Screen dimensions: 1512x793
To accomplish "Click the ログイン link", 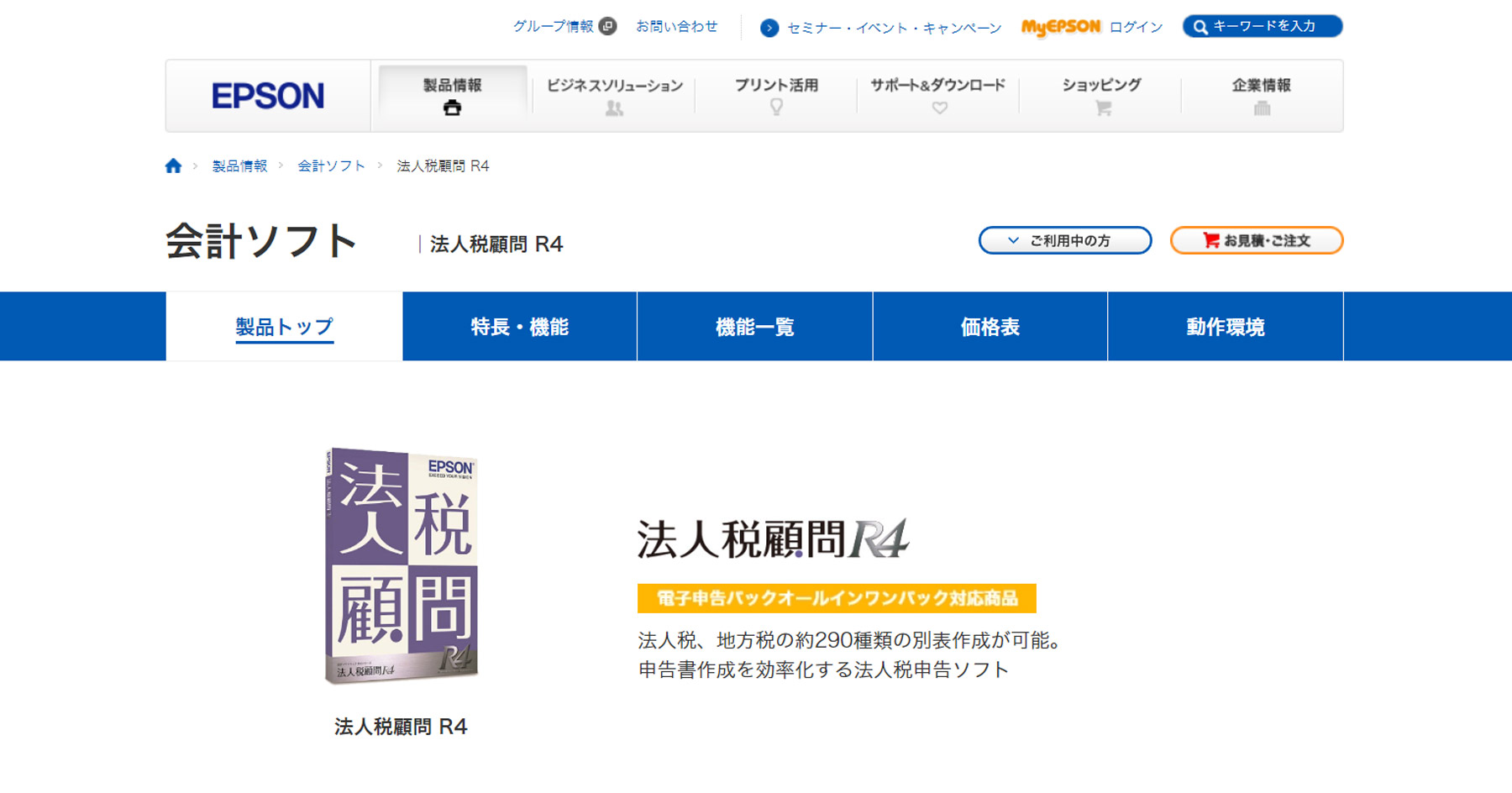I will [1136, 27].
